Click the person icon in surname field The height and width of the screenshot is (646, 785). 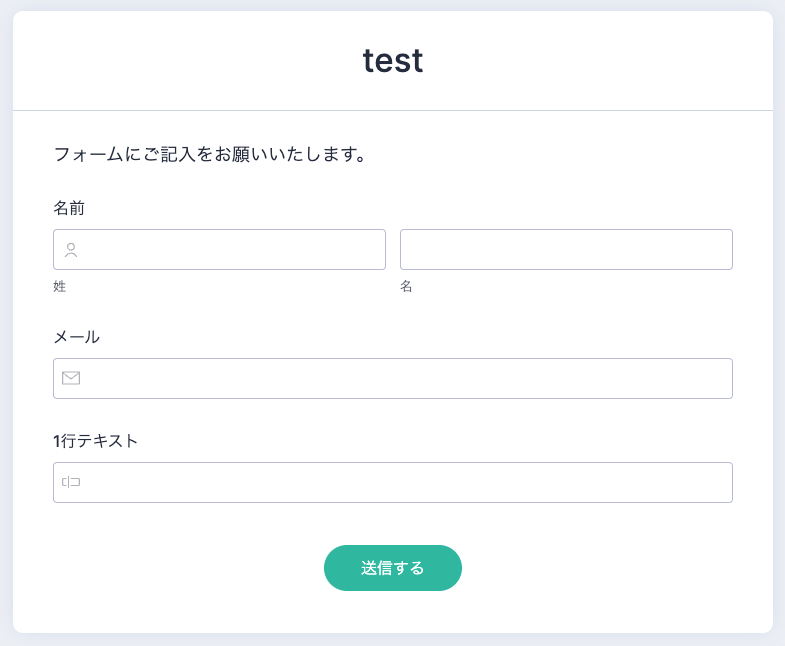click(x=71, y=250)
